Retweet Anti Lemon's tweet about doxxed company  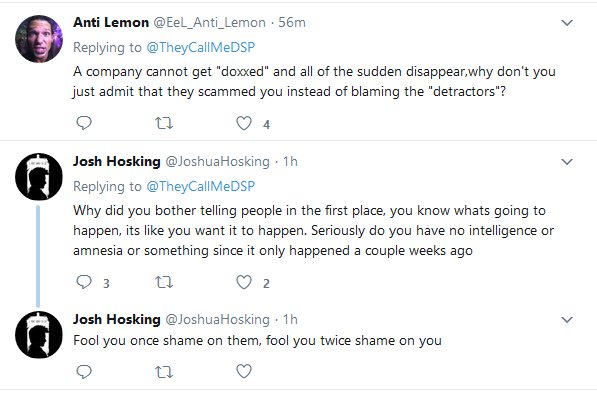(164, 123)
